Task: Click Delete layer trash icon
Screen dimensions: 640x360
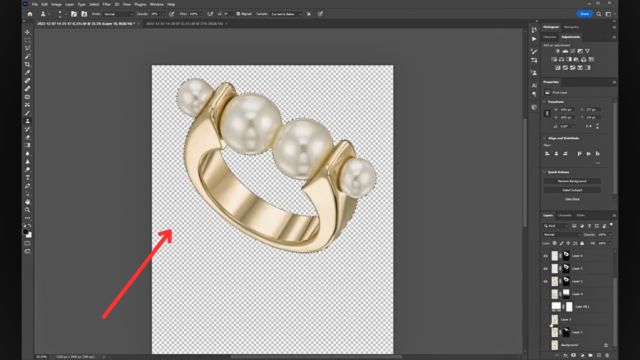Action: [x=607, y=356]
